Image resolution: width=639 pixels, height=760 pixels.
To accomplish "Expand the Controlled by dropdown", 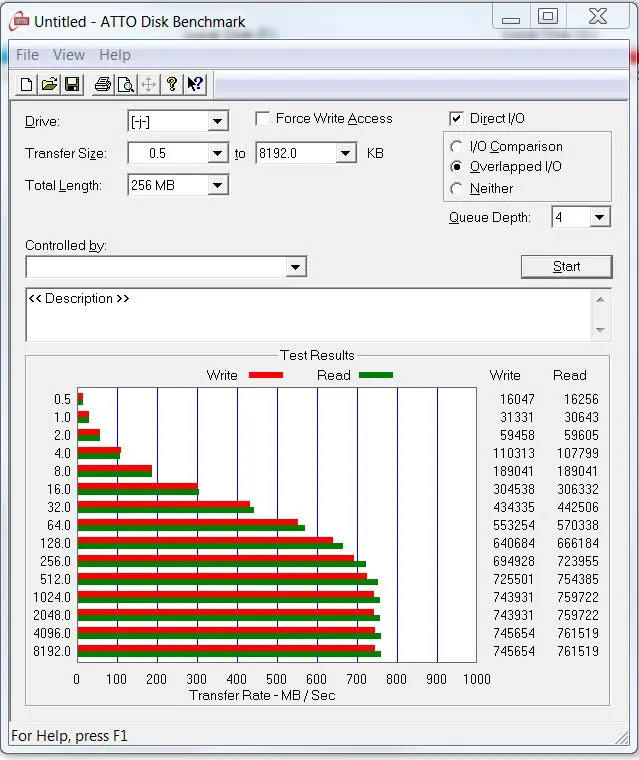I will (295, 267).
